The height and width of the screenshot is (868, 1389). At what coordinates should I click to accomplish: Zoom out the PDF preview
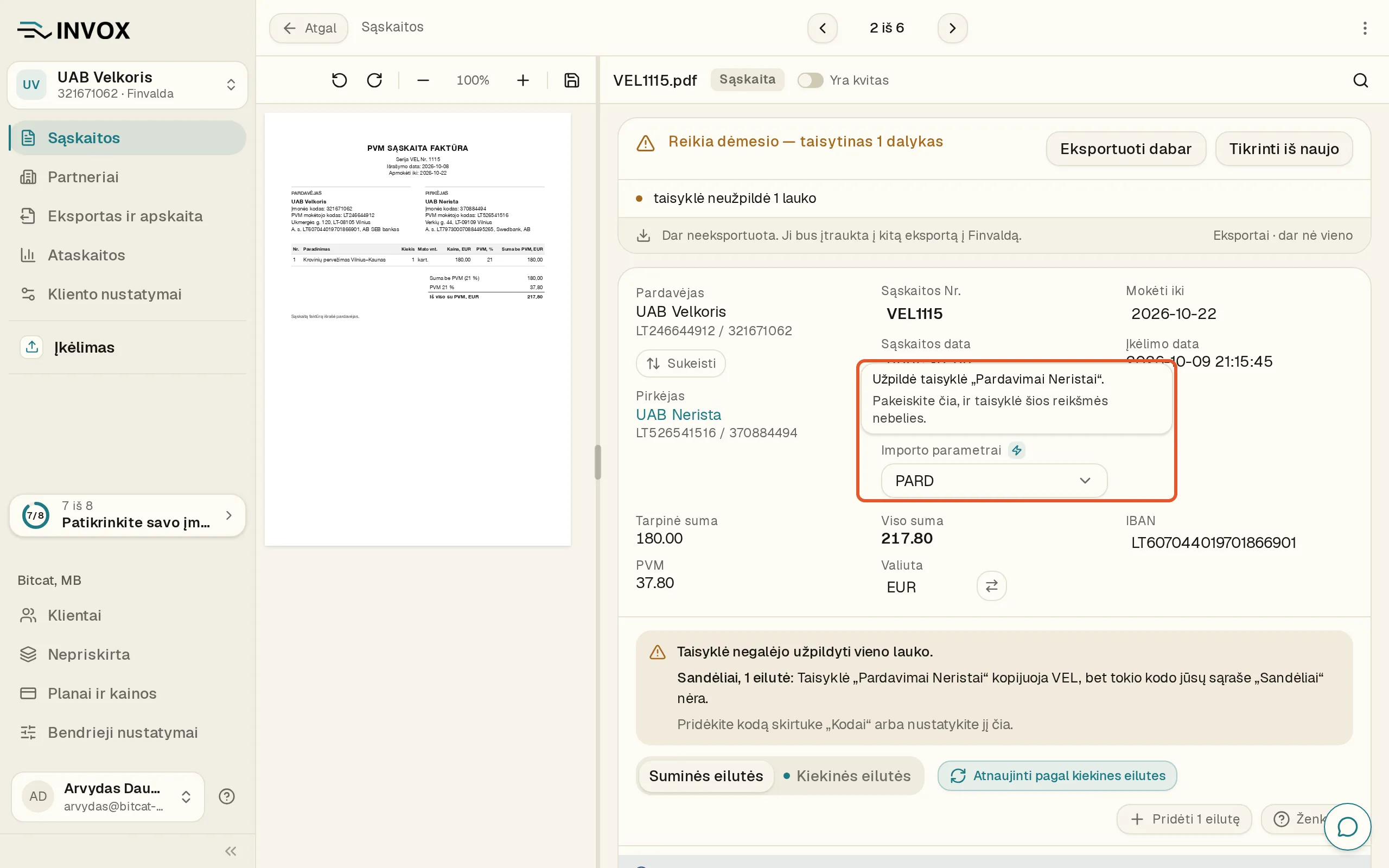click(x=423, y=80)
